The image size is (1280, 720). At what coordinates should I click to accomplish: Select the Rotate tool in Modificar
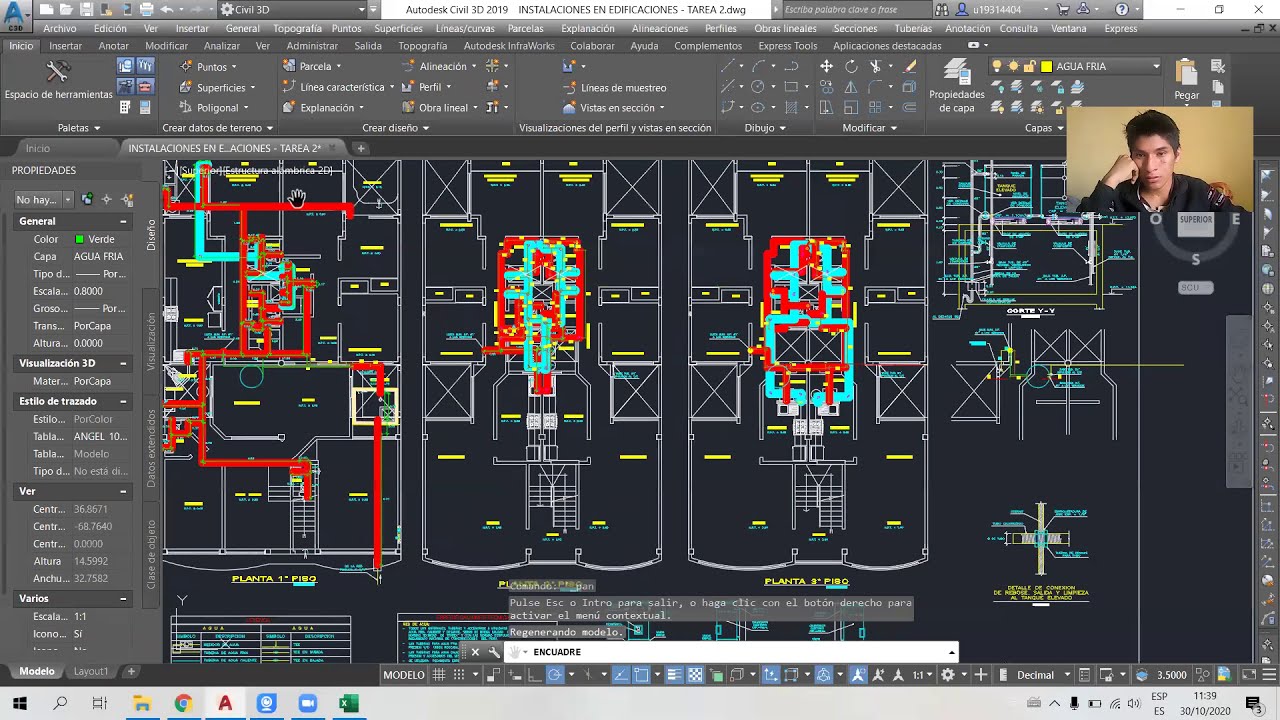(x=851, y=66)
